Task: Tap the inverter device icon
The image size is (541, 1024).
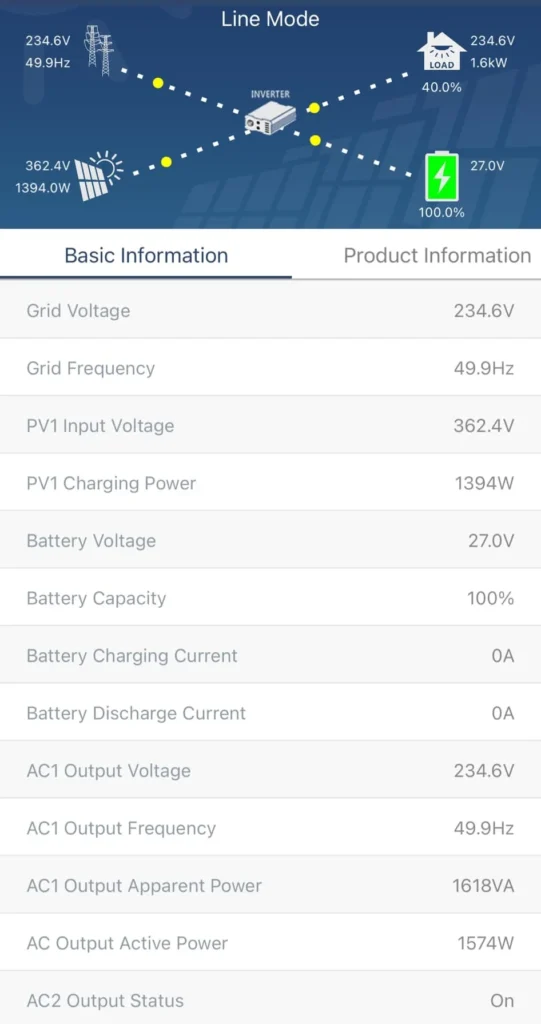Action: (x=270, y=116)
